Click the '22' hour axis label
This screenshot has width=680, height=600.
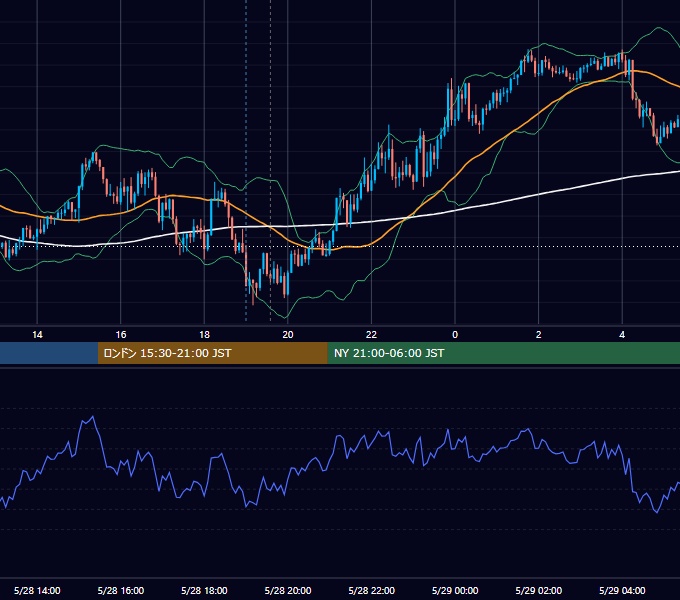coord(371,335)
